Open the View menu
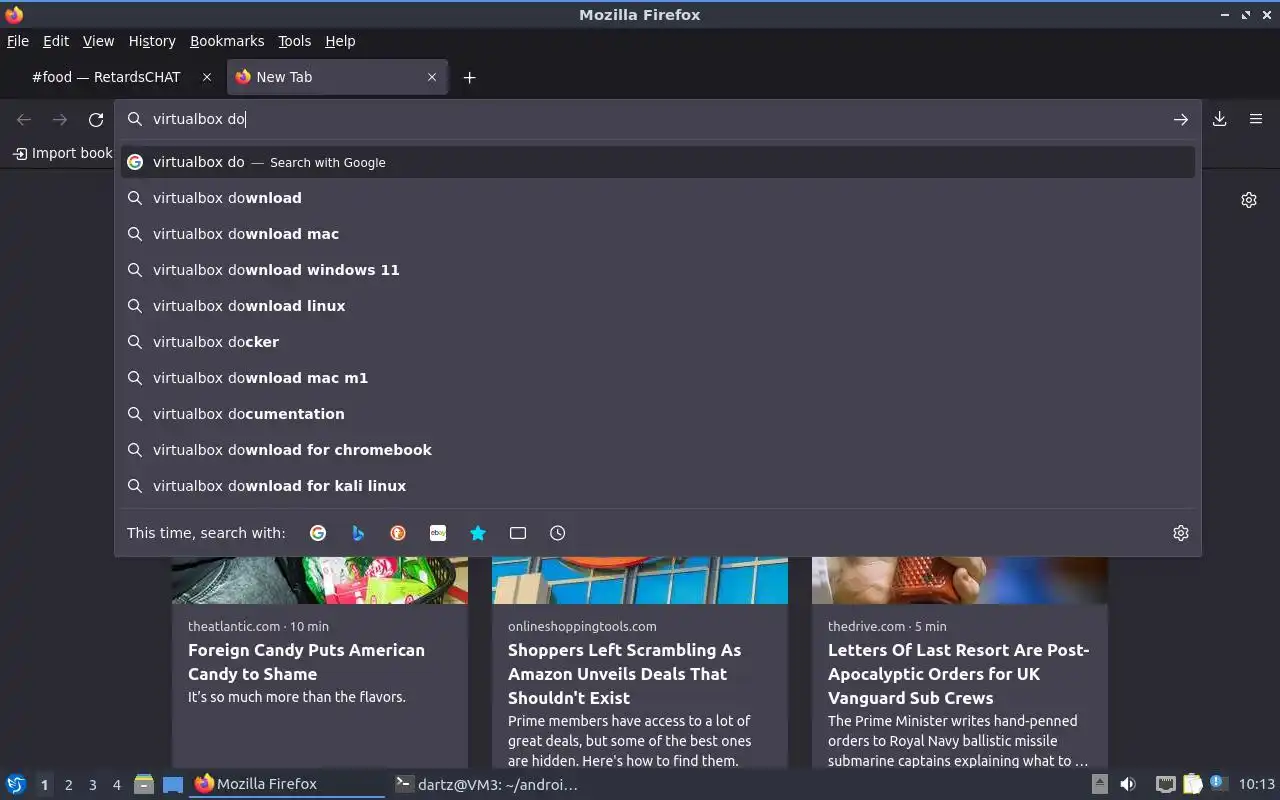This screenshot has width=1280, height=800. [98, 41]
